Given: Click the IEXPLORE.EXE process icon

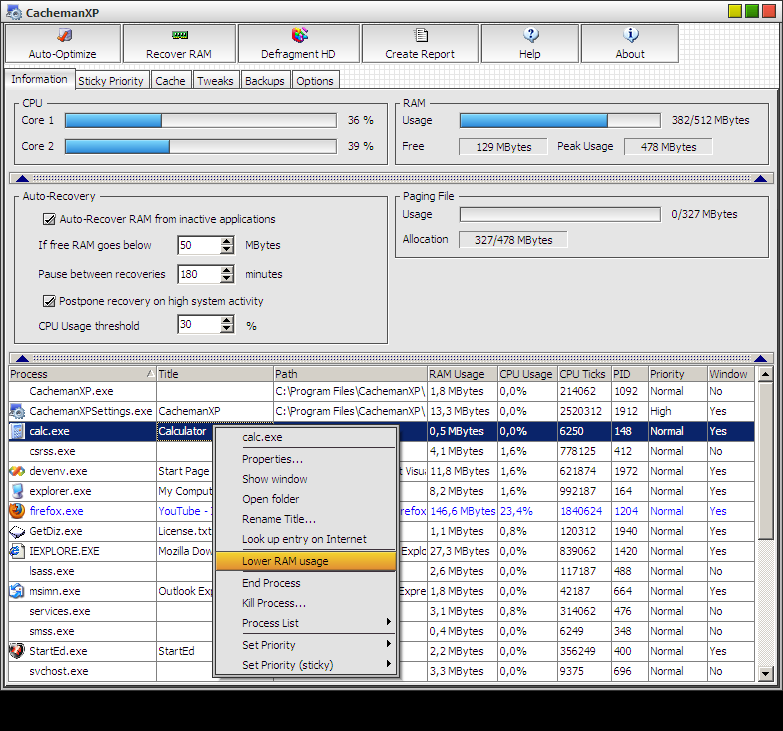Looking at the screenshot, I should click(17, 551).
